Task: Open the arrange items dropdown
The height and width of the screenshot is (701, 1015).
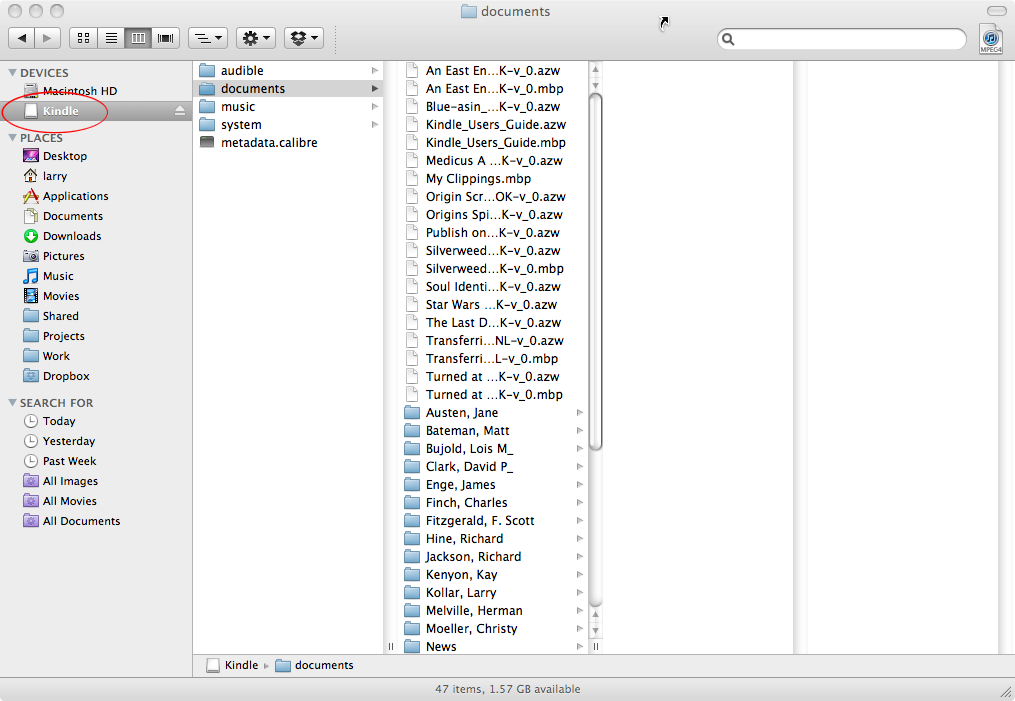Action: pyautogui.click(x=208, y=38)
